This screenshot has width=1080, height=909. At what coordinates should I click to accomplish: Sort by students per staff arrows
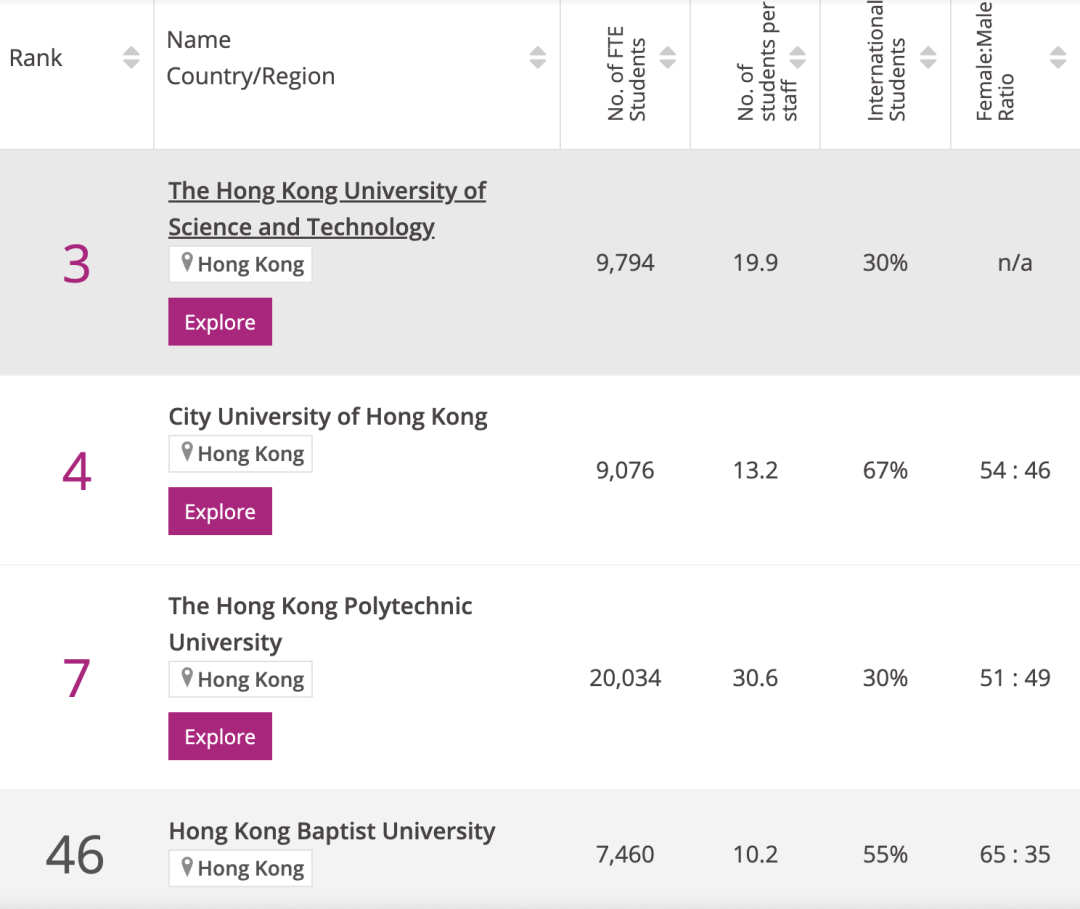point(798,58)
